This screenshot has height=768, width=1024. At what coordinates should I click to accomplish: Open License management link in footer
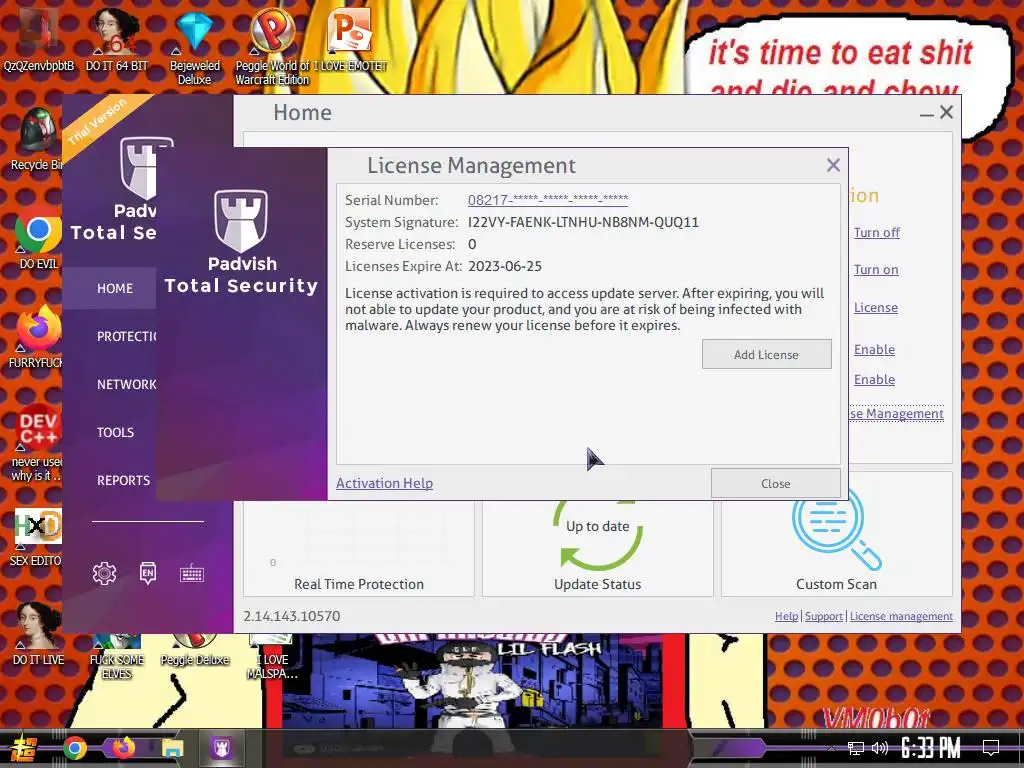pos(901,616)
